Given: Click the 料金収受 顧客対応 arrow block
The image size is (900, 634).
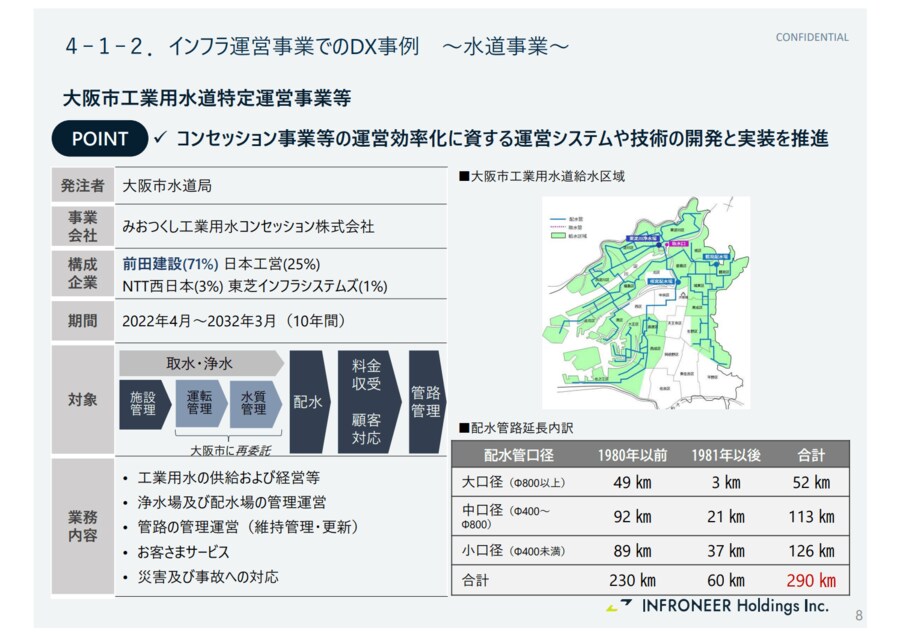Looking at the screenshot, I should [366, 401].
